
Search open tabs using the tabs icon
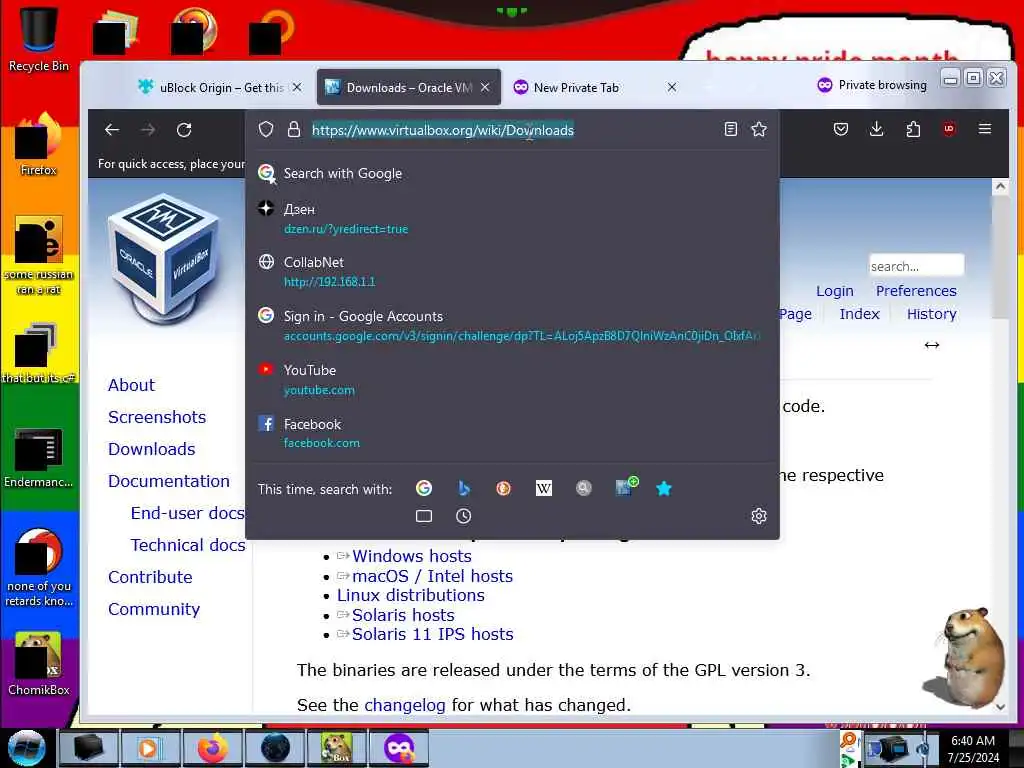424,516
